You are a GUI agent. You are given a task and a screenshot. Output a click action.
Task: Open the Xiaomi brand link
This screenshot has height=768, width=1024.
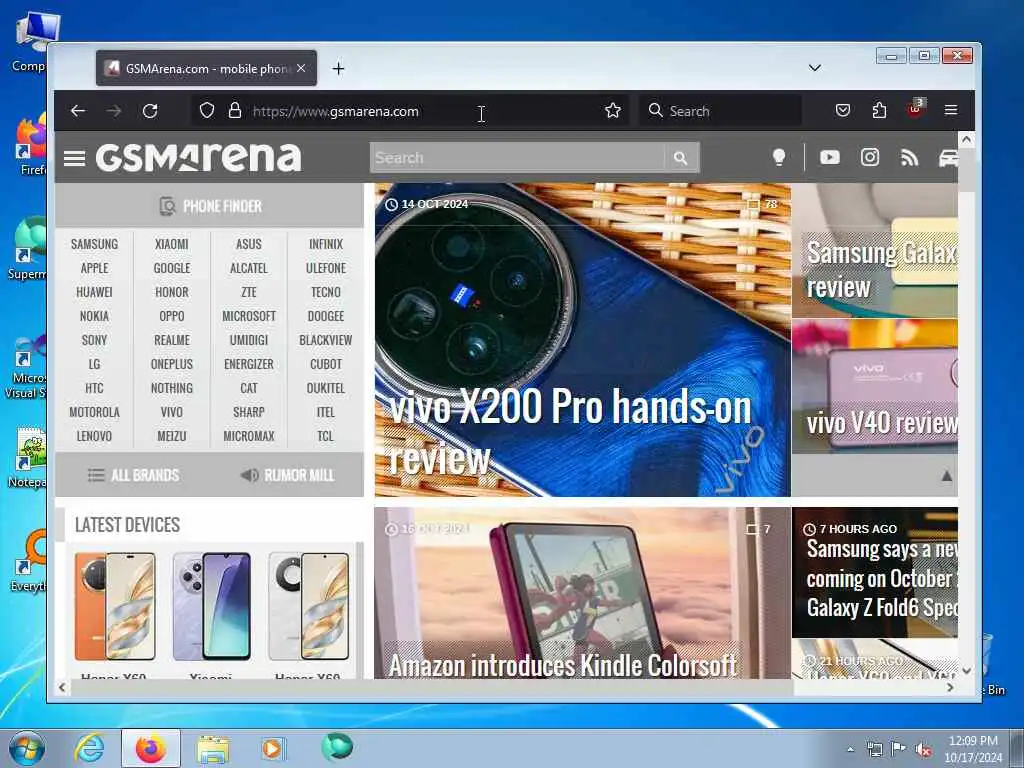tap(172, 244)
